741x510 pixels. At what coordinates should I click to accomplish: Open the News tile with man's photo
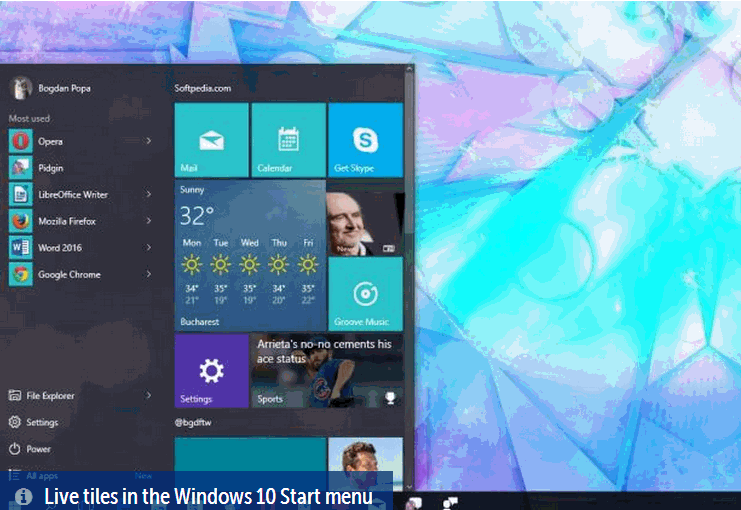click(365, 218)
